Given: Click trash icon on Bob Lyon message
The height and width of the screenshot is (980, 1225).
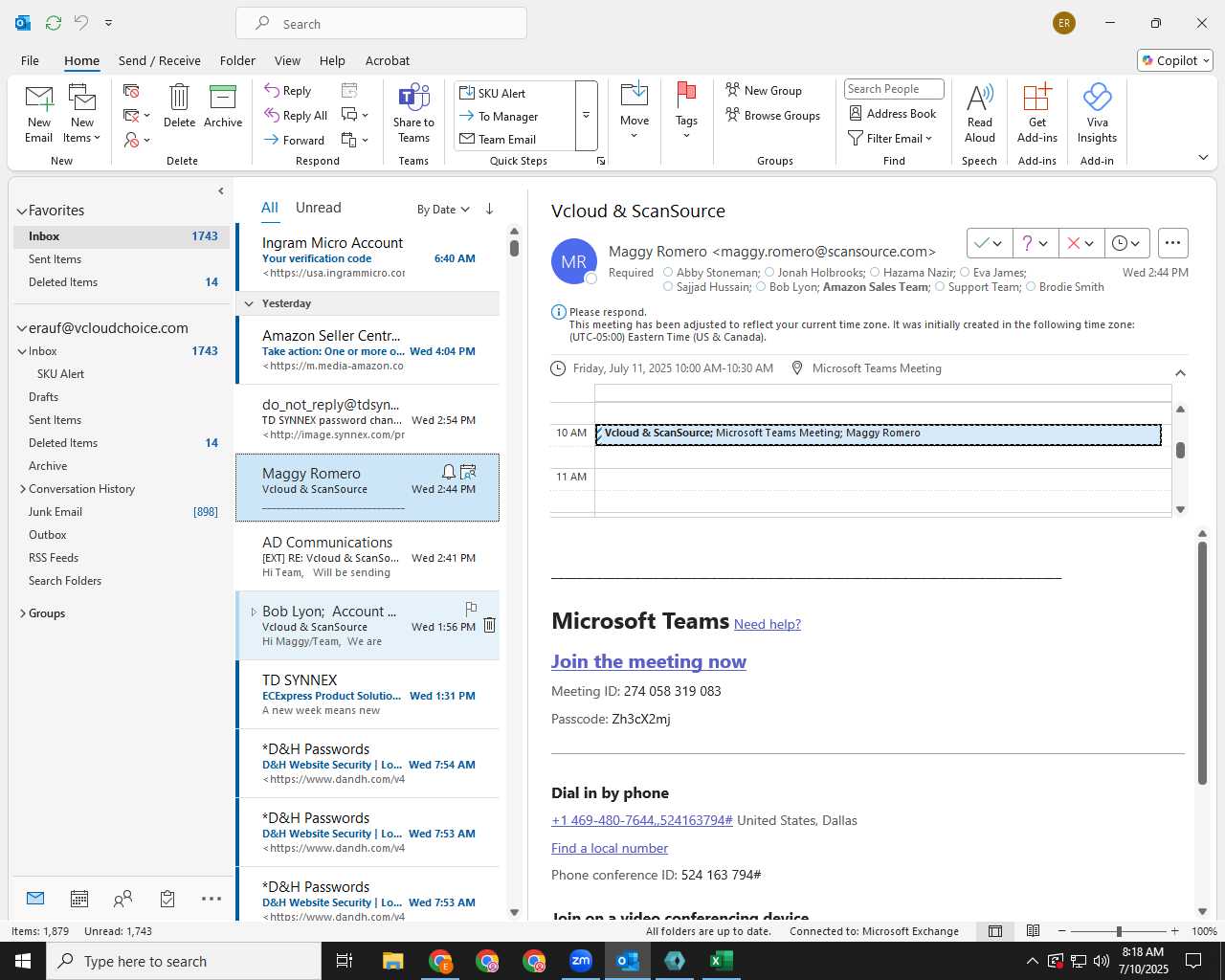Looking at the screenshot, I should 489,625.
